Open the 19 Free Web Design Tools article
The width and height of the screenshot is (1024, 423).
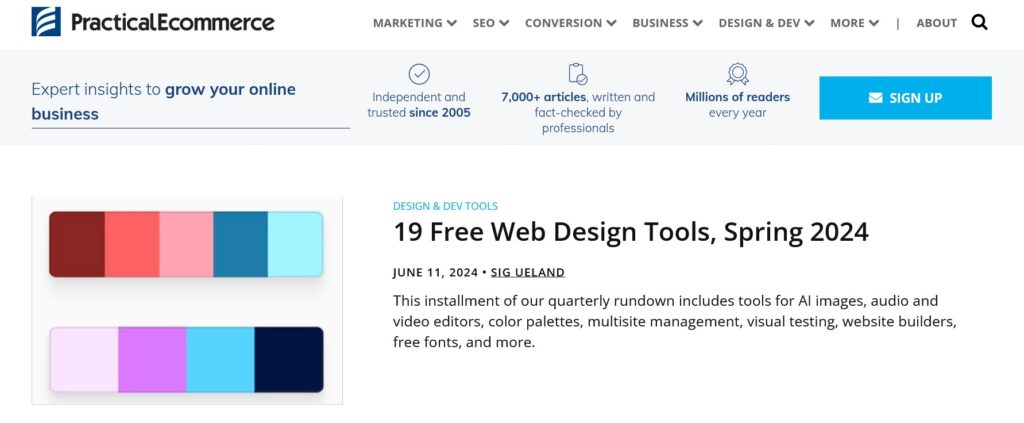tap(630, 232)
